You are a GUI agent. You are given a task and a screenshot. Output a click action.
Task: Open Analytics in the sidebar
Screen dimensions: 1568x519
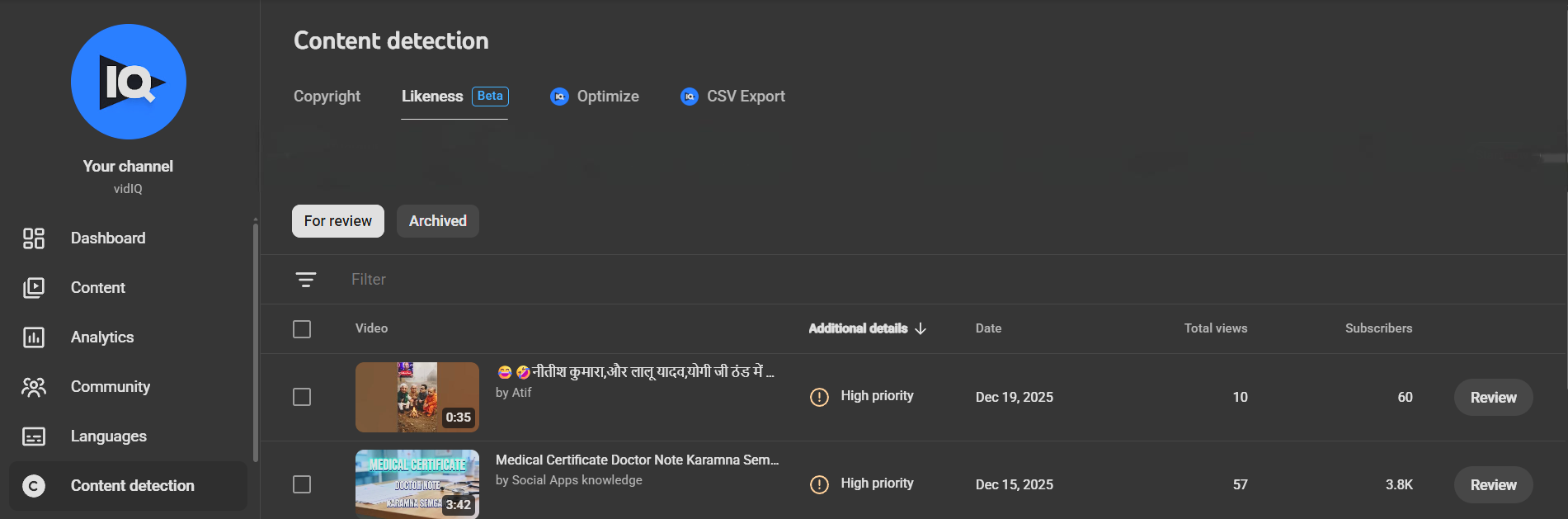point(128,337)
